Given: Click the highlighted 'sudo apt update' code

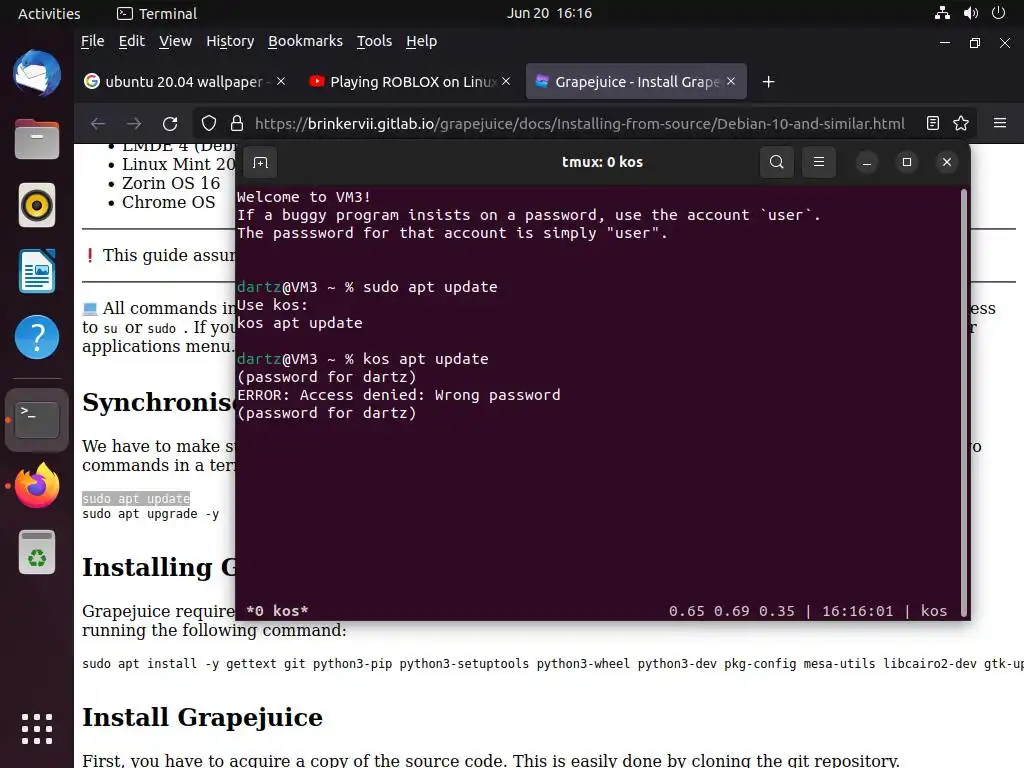Looking at the screenshot, I should pos(136,498).
